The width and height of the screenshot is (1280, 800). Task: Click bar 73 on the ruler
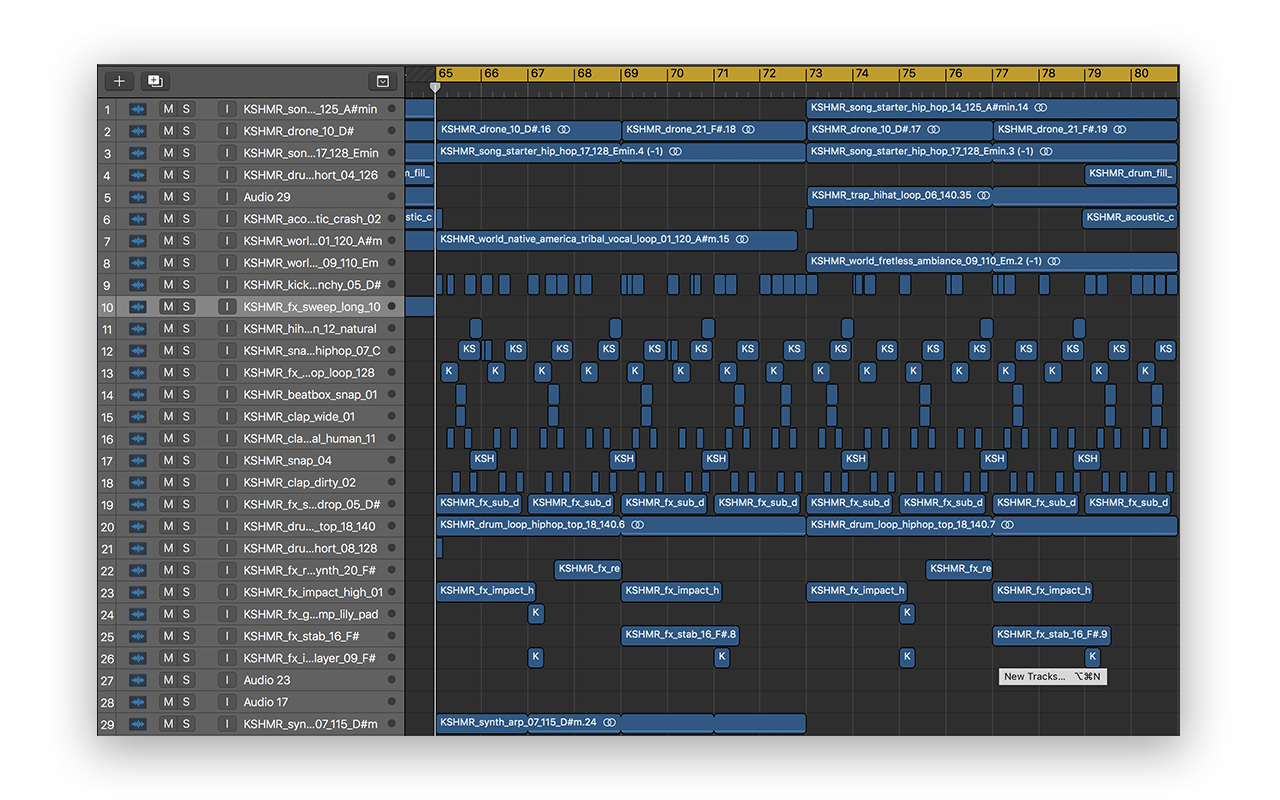click(x=817, y=73)
